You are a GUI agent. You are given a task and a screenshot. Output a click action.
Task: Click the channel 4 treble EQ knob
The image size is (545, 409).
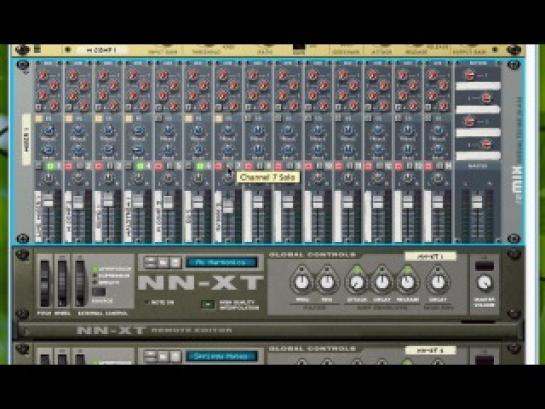coord(138,131)
